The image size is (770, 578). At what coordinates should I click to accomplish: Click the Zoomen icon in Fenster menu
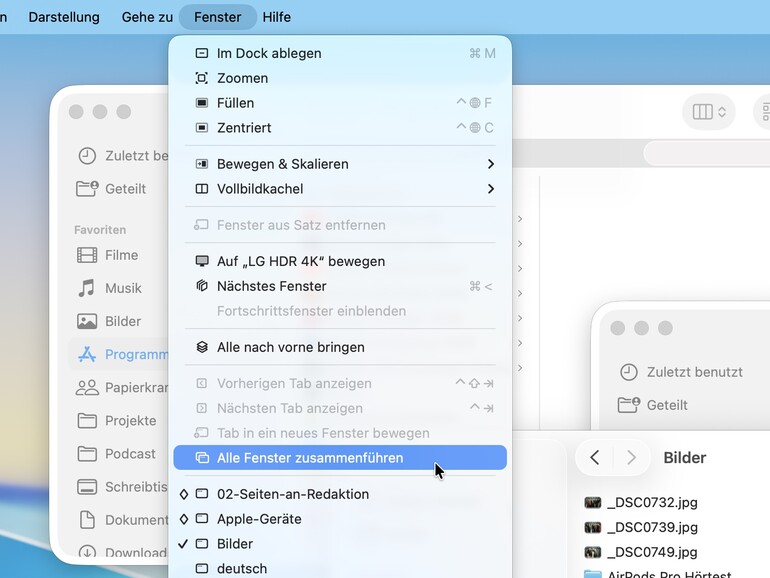pos(201,78)
